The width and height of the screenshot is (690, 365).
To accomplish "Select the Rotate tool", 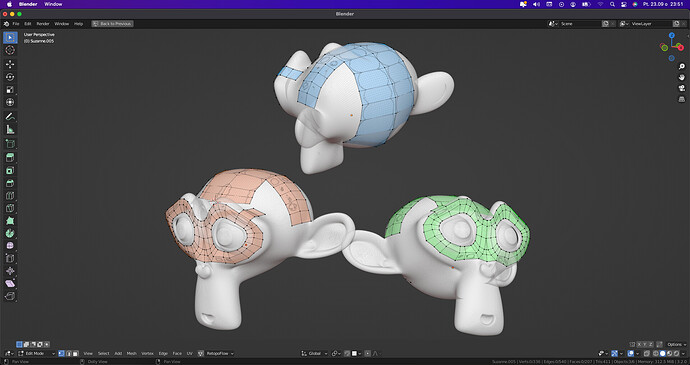I will [x=10, y=77].
